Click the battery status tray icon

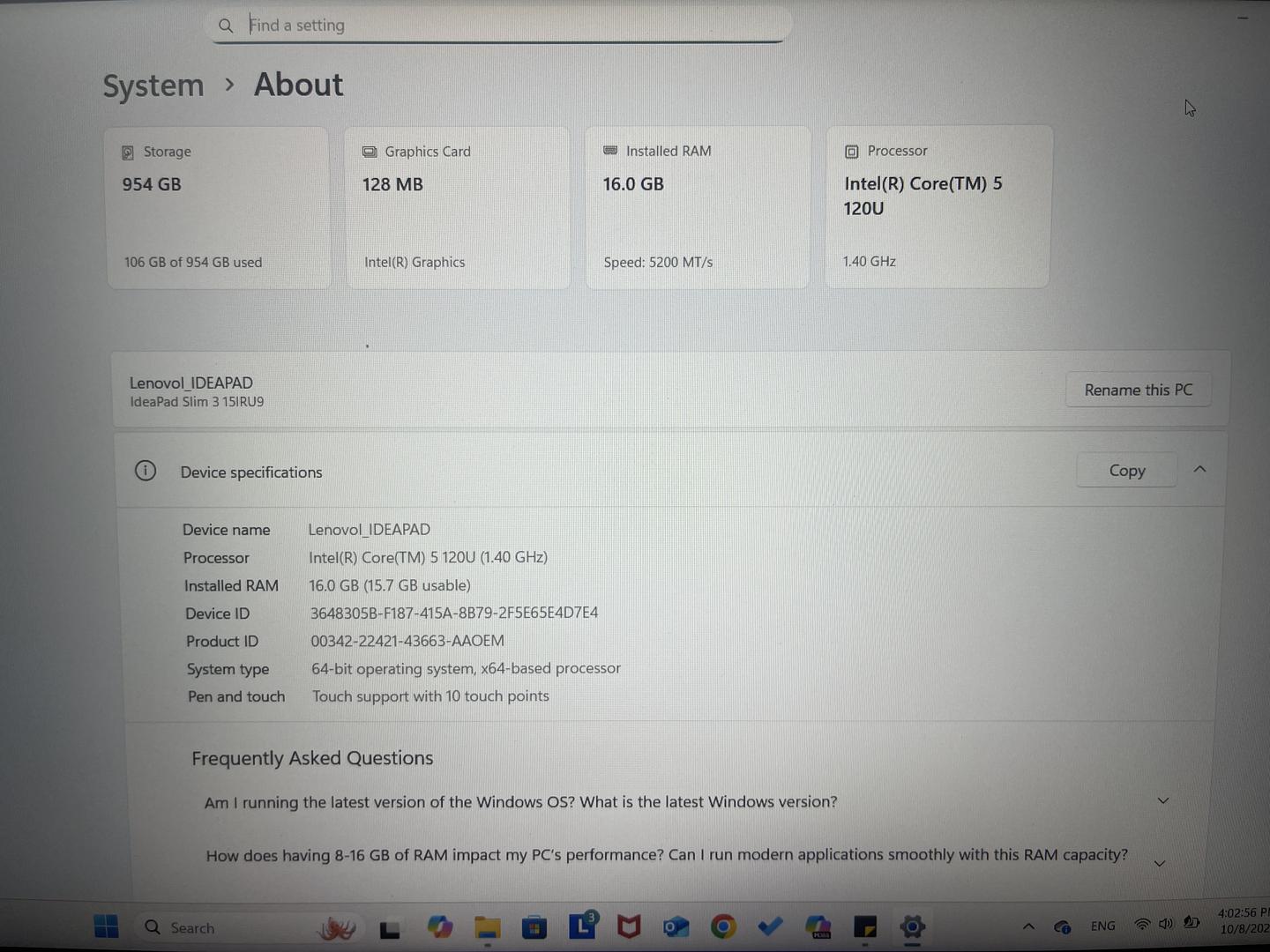click(x=1192, y=923)
